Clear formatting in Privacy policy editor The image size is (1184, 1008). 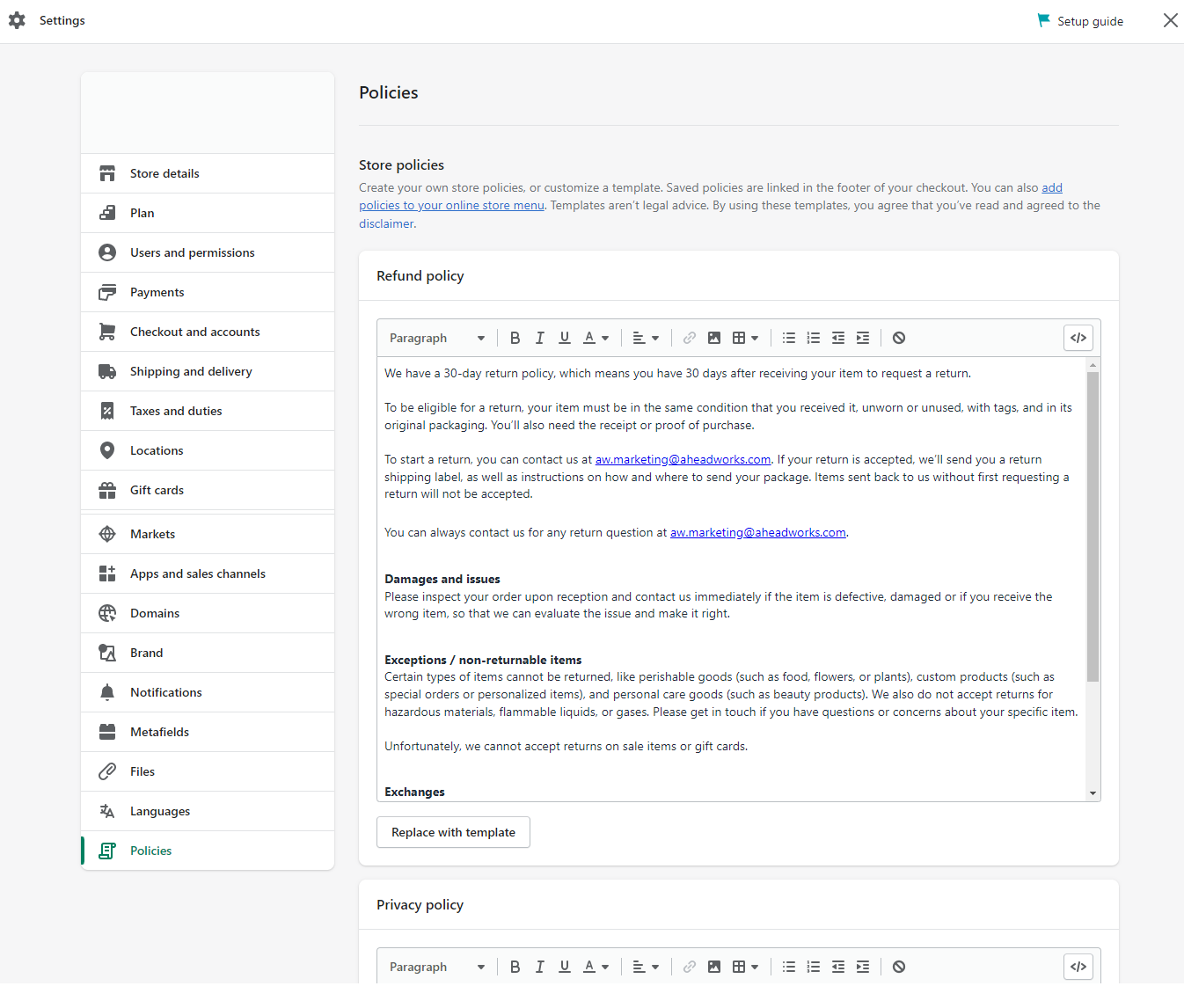tap(899, 967)
